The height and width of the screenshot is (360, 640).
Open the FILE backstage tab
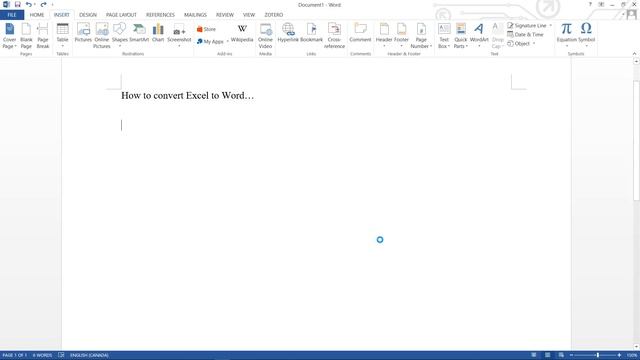(x=12, y=15)
